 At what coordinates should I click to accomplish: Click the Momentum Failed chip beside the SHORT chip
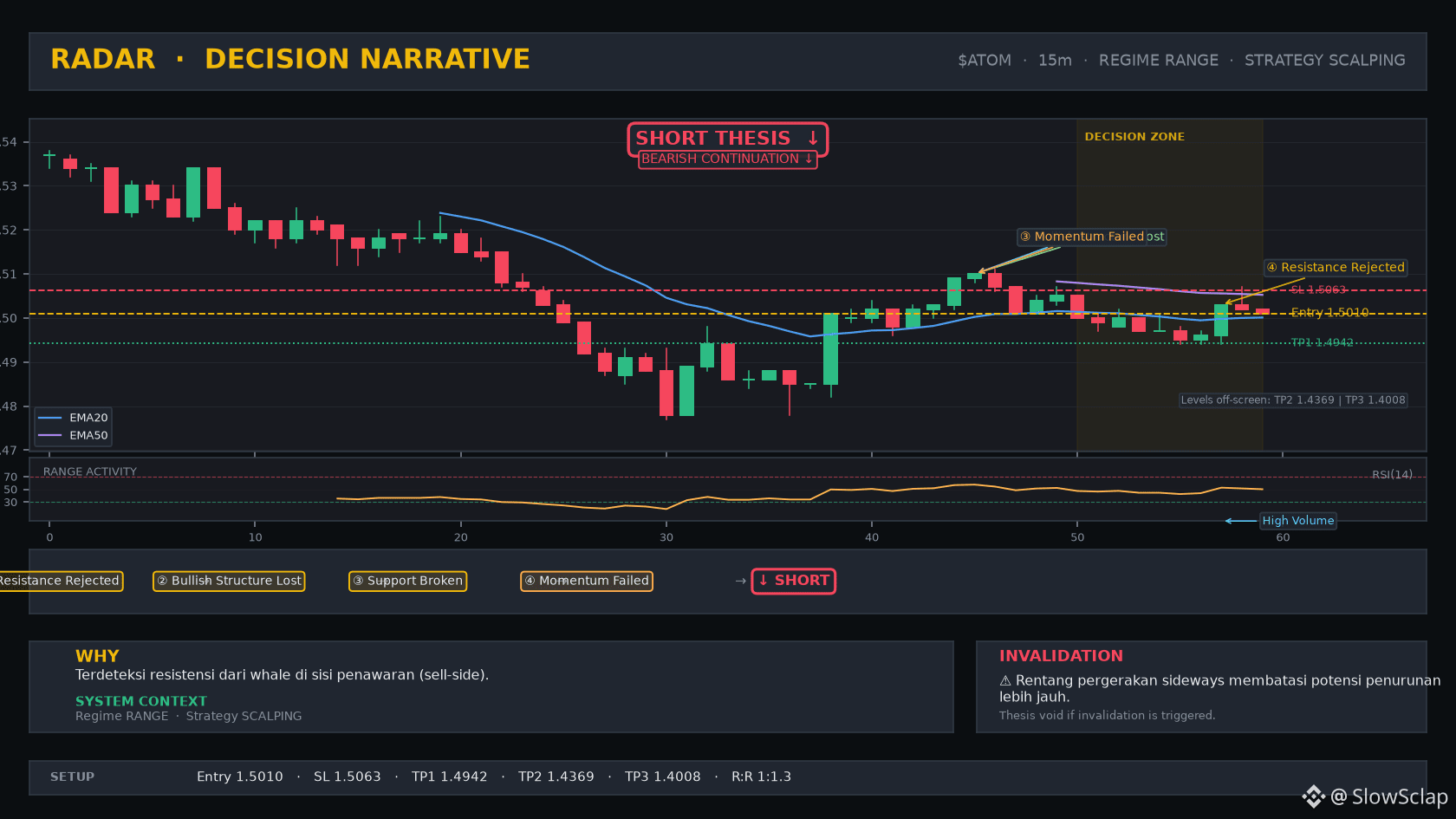coord(587,581)
